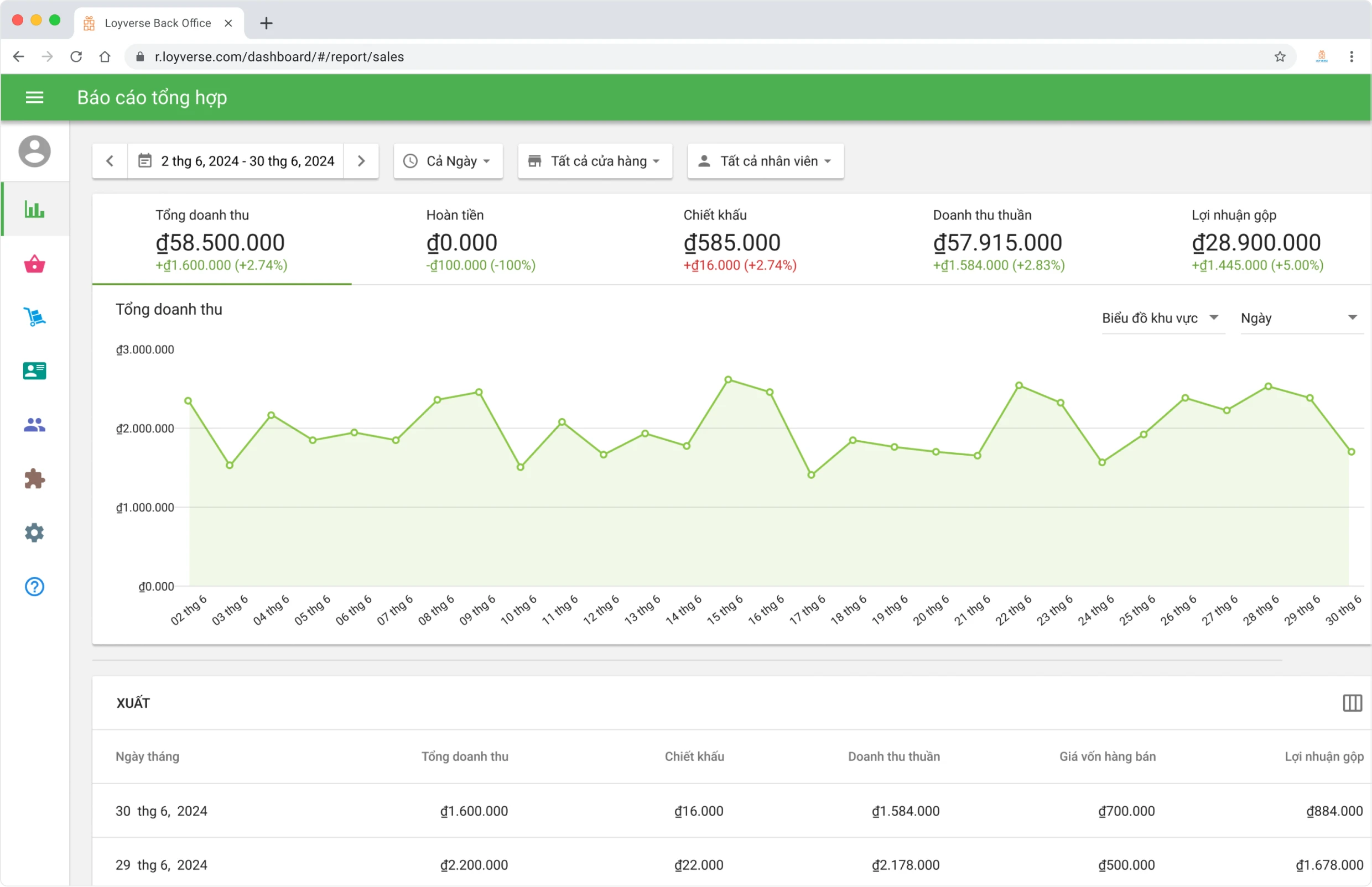Open the Ngày grouping dropdown
This screenshot has width=1372, height=887.
(x=1301, y=317)
